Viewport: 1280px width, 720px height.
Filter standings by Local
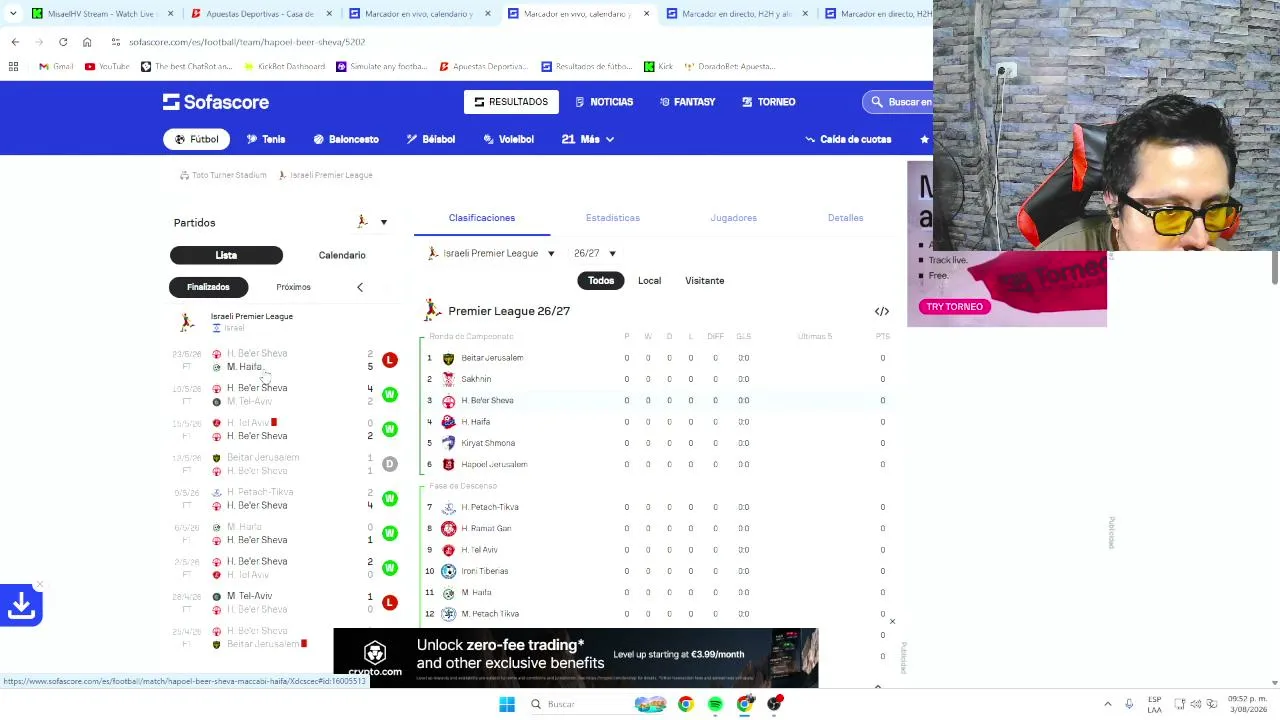(x=649, y=281)
